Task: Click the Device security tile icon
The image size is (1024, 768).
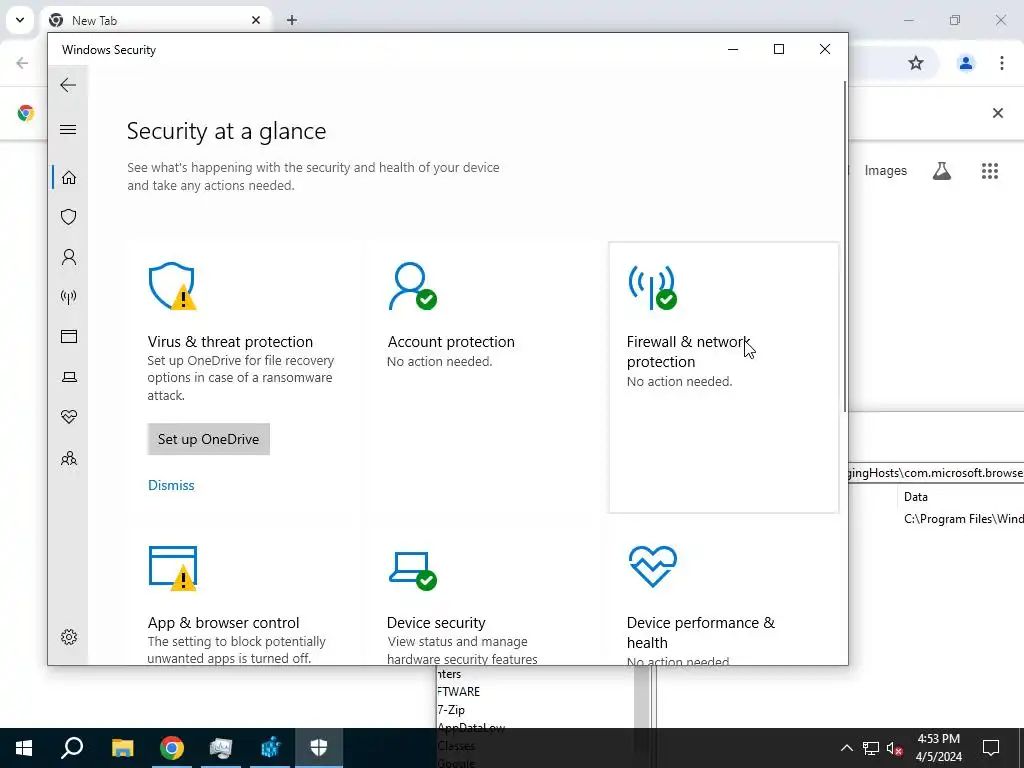Action: (413, 571)
